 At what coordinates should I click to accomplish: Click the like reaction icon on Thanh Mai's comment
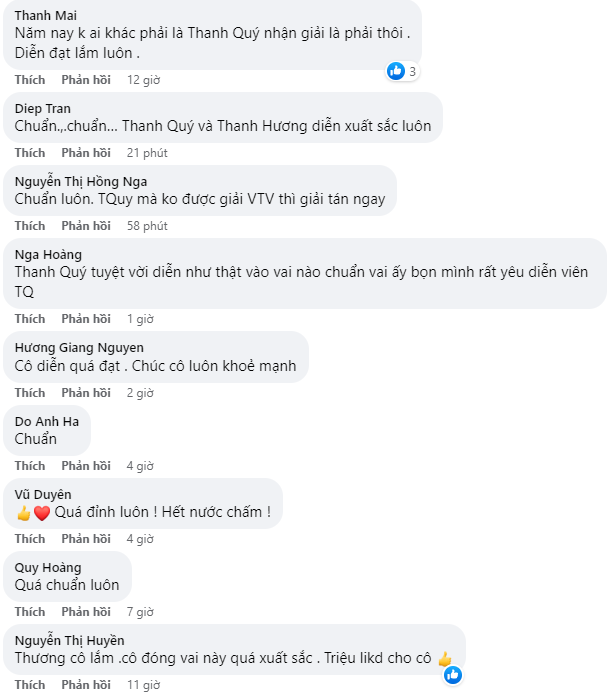[396, 71]
